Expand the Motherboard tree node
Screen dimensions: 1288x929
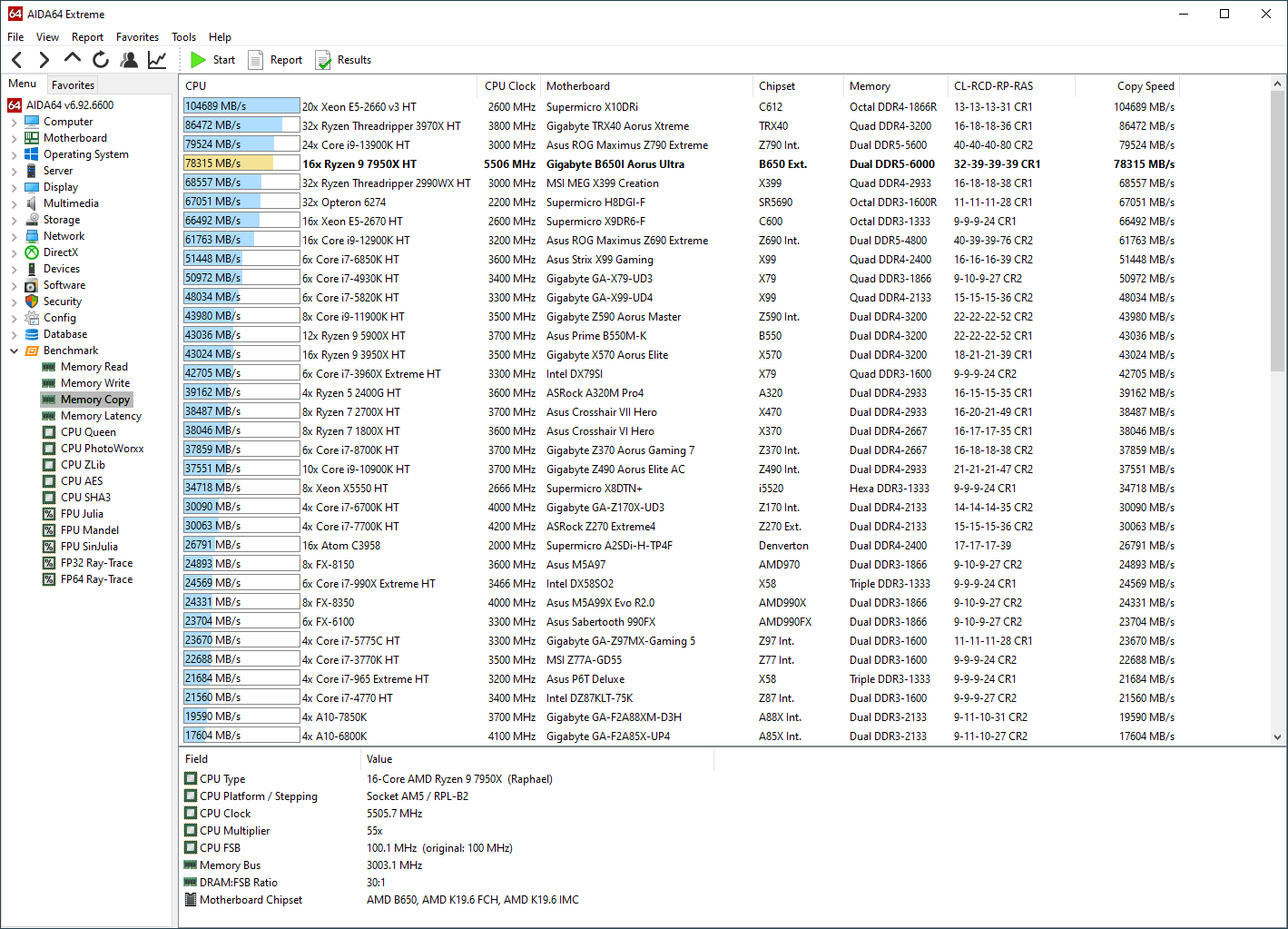14,138
